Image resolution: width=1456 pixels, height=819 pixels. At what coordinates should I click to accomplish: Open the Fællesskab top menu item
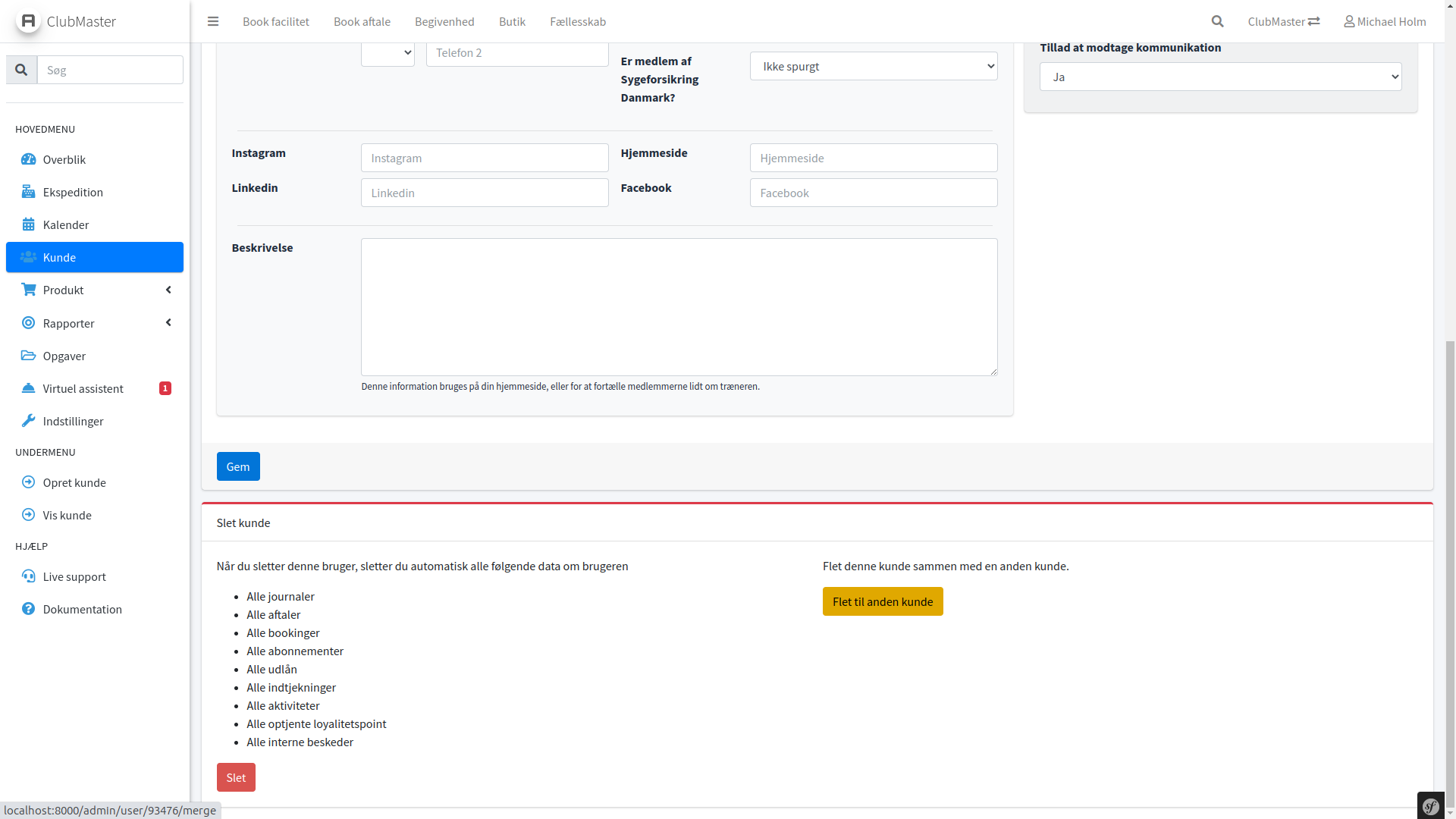tap(578, 21)
